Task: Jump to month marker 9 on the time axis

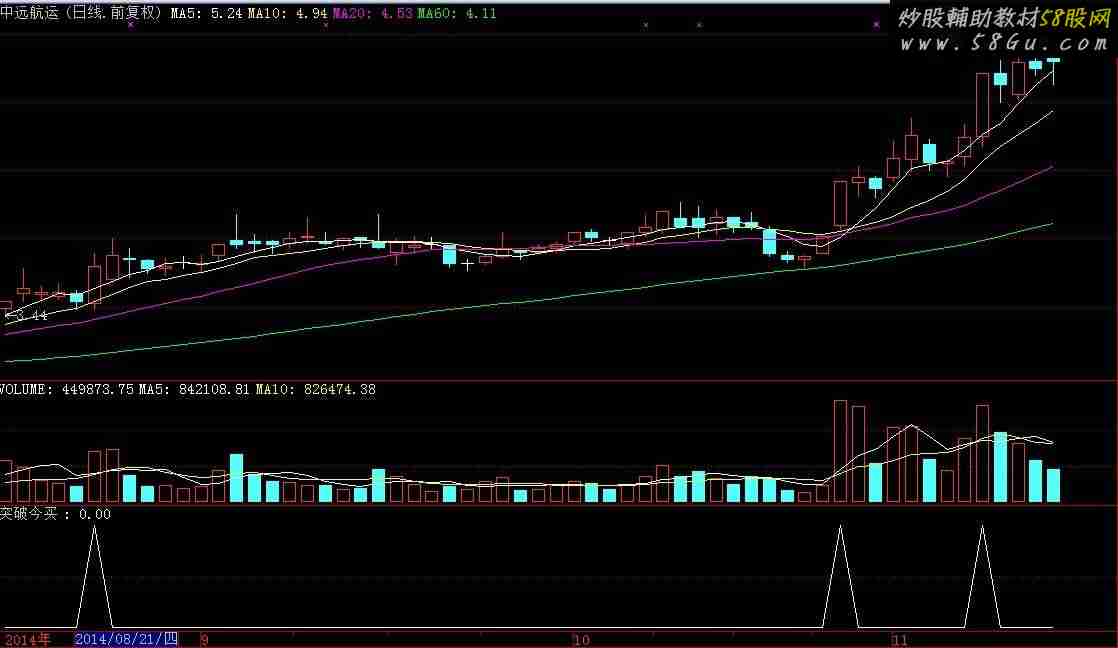Action: 205,639
